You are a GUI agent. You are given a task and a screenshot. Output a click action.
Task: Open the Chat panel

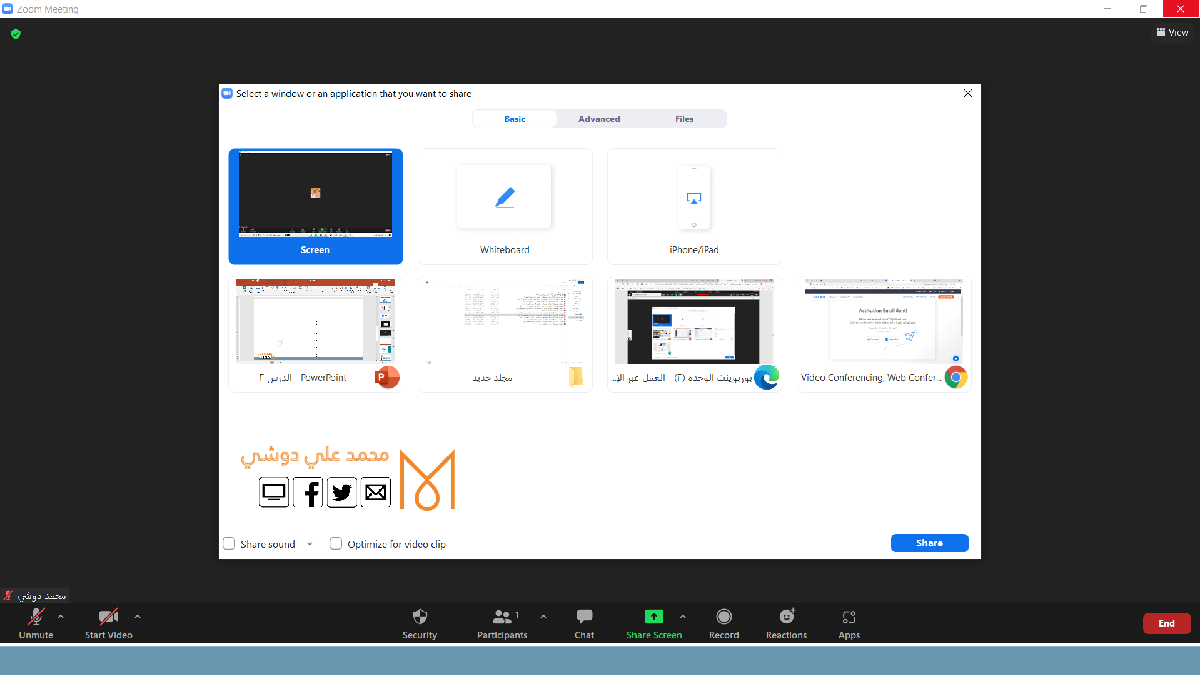[x=585, y=617]
